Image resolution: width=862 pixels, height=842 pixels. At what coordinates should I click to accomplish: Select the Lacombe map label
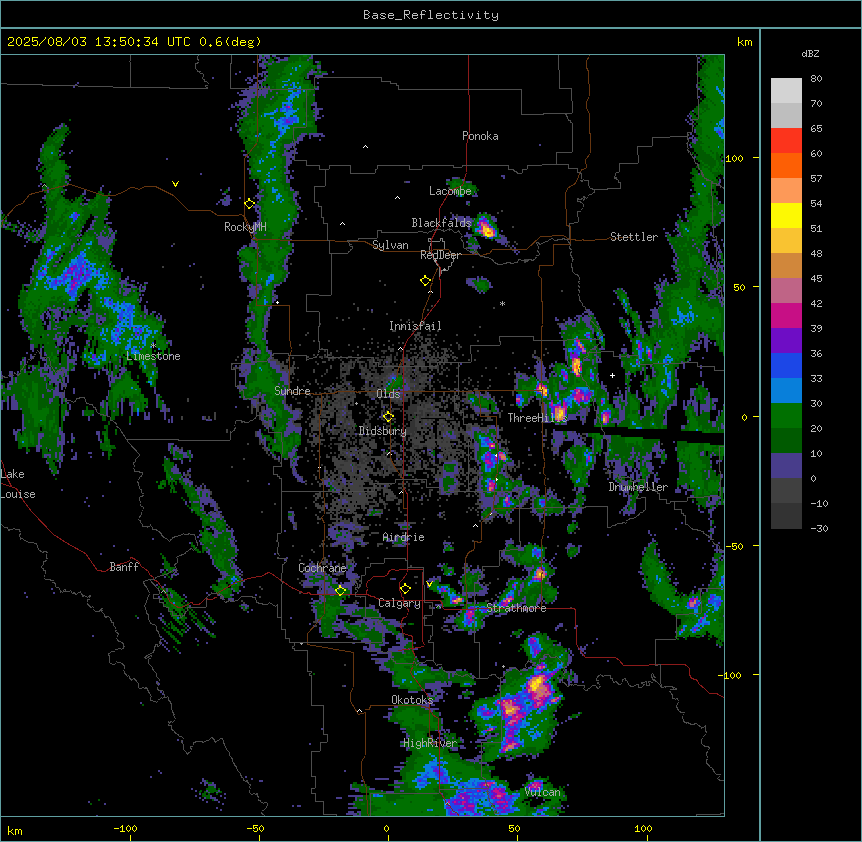pos(450,191)
